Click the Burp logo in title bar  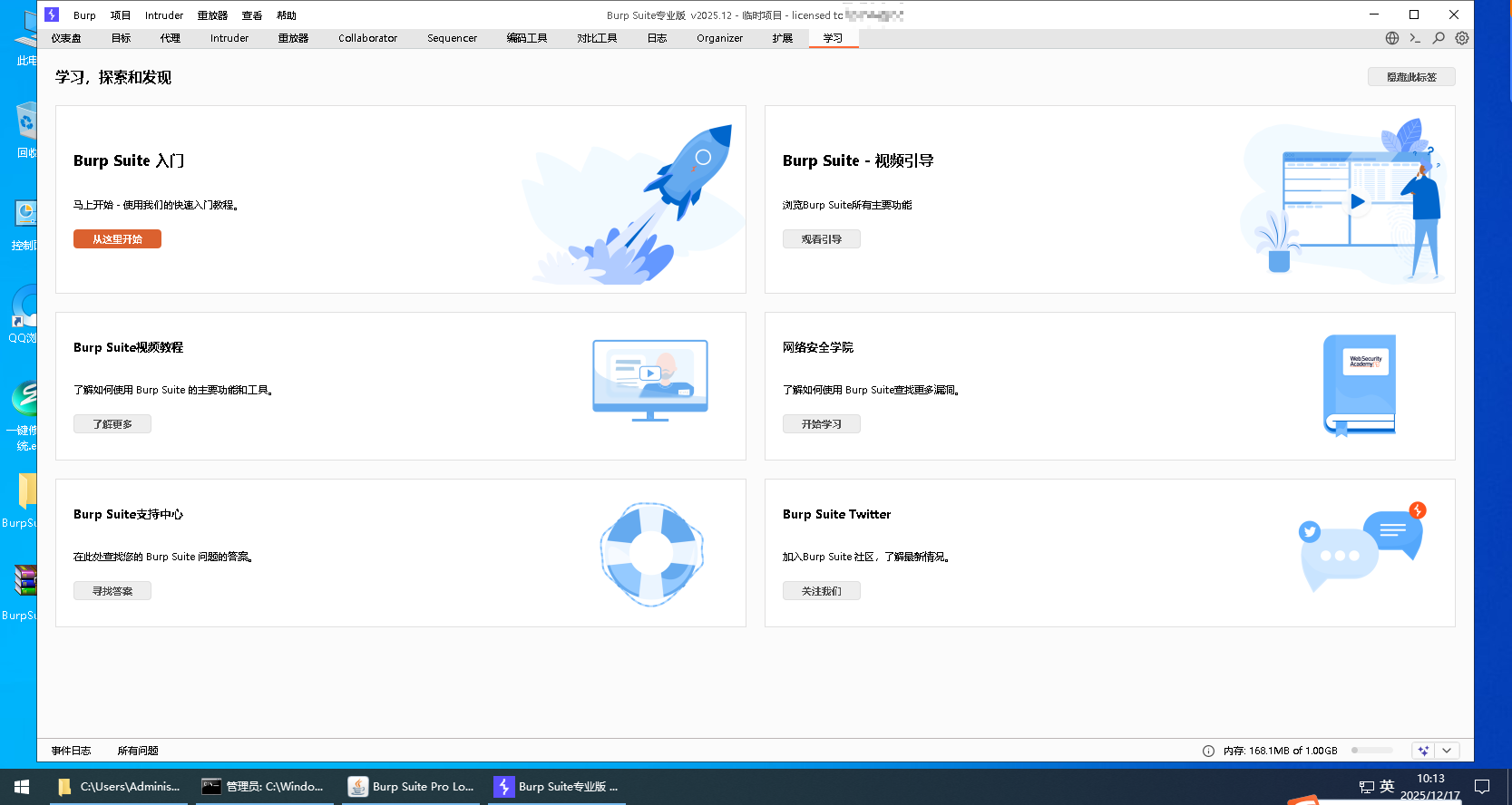tap(52, 15)
